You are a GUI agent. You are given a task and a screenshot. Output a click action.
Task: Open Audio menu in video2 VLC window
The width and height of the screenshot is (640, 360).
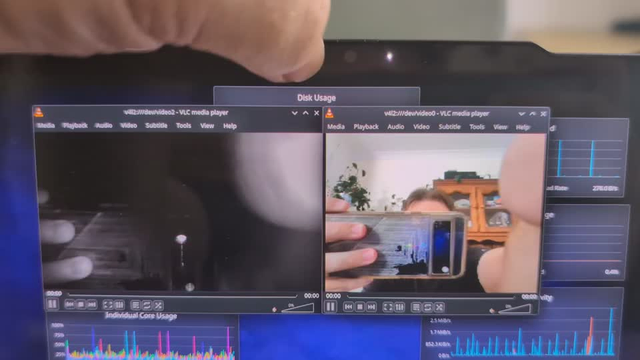click(104, 126)
